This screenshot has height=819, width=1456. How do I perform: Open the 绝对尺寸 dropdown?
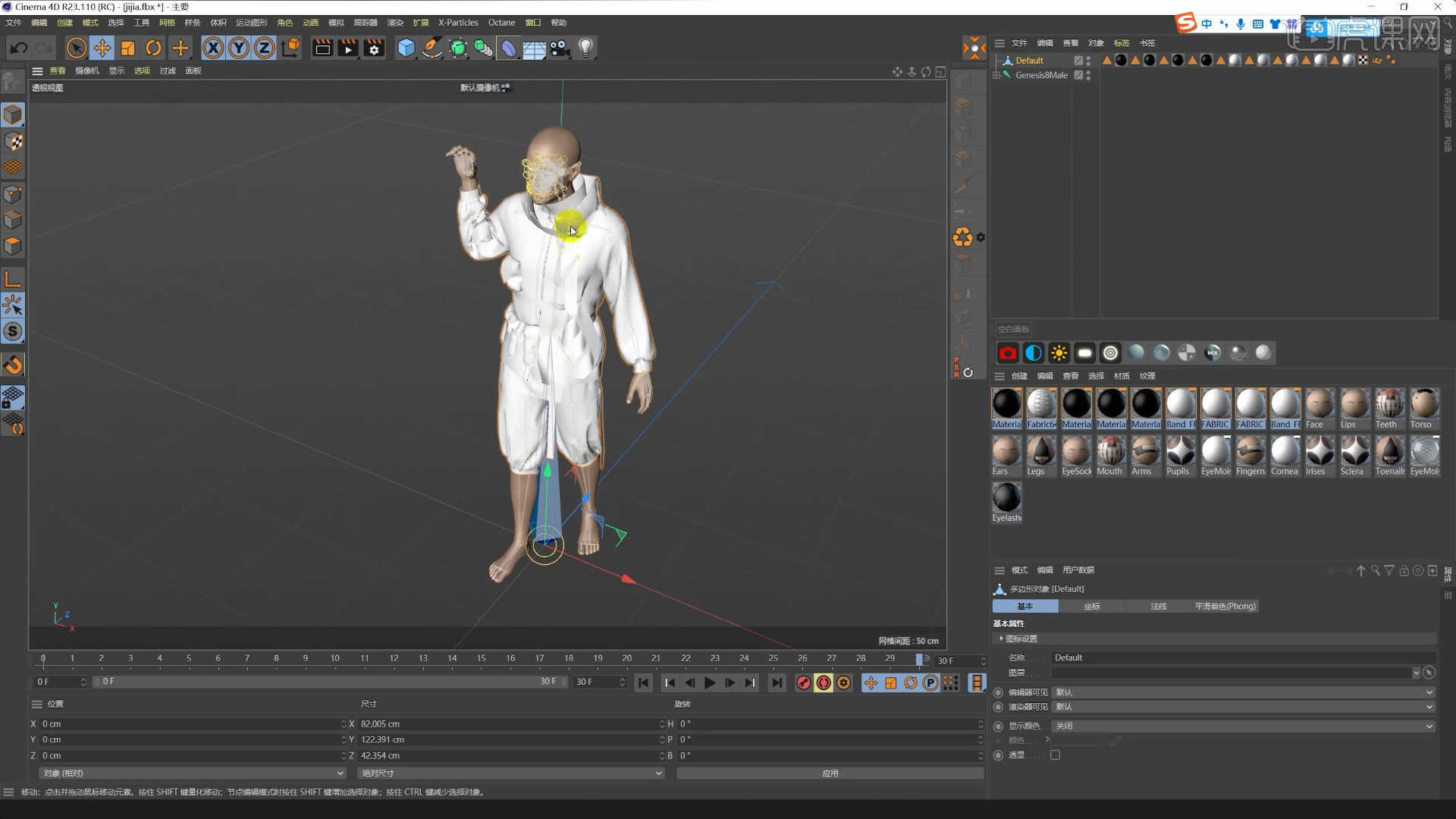pyautogui.click(x=509, y=773)
